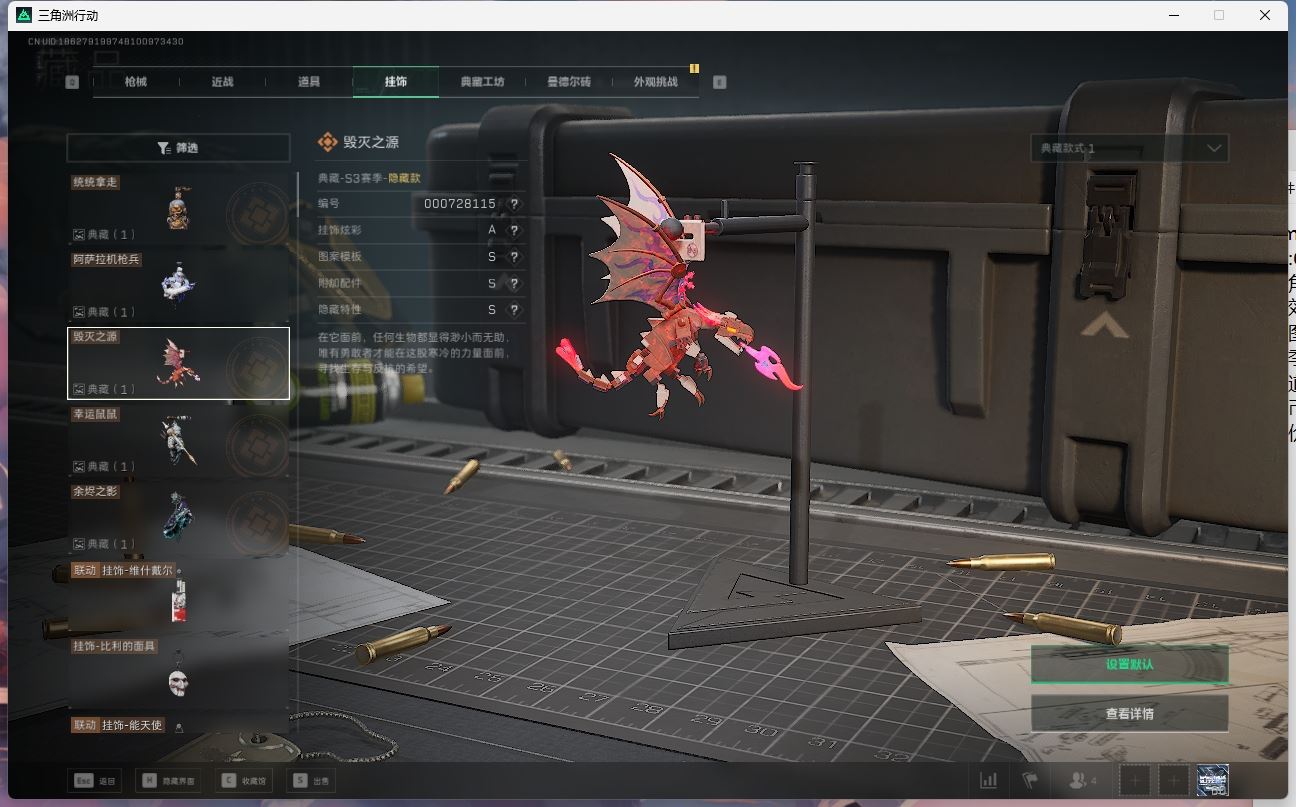The width and height of the screenshot is (1296, 807).
Task: Select the 幸运鼠鼠 charm in list
Action: 178,440
